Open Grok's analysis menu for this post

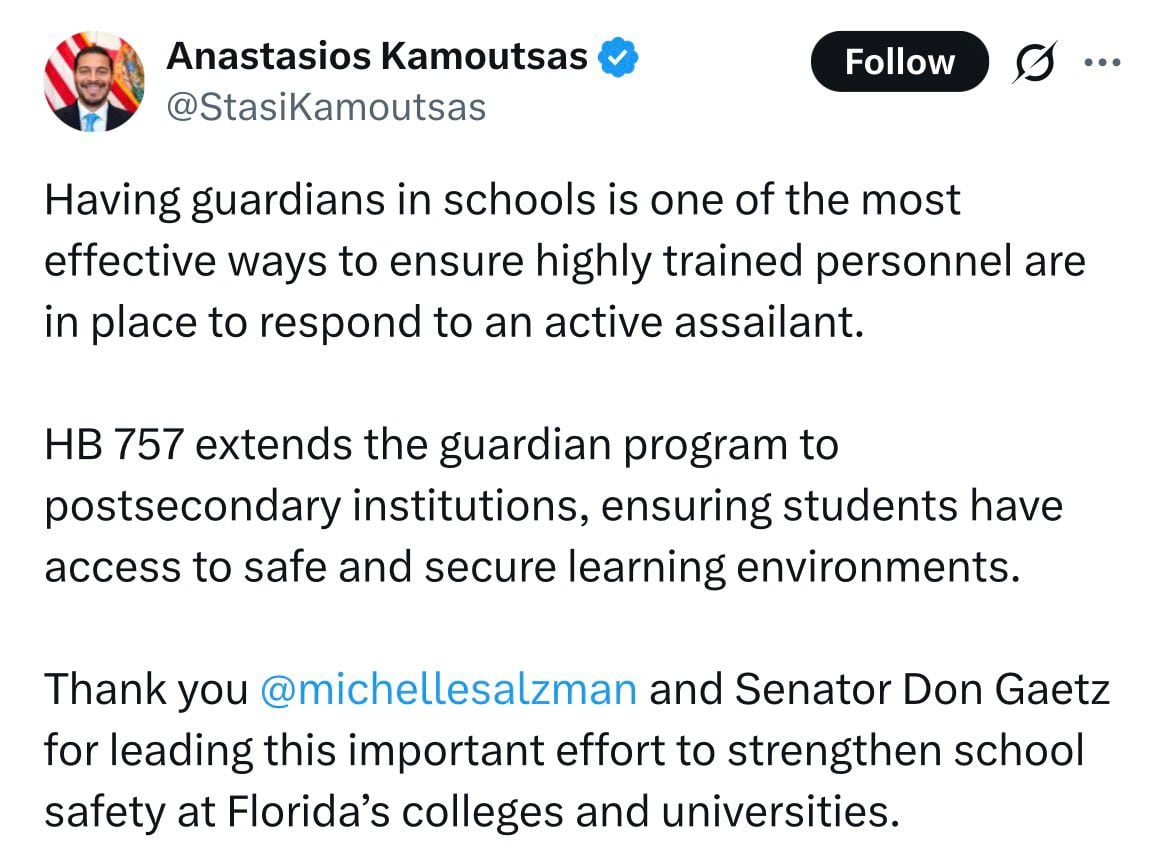tap(1034, 61)
